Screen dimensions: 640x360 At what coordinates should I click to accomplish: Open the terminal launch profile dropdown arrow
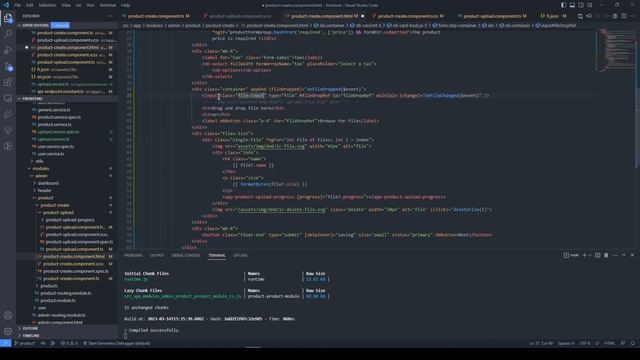pyautogui.click(x=589, y=255)
